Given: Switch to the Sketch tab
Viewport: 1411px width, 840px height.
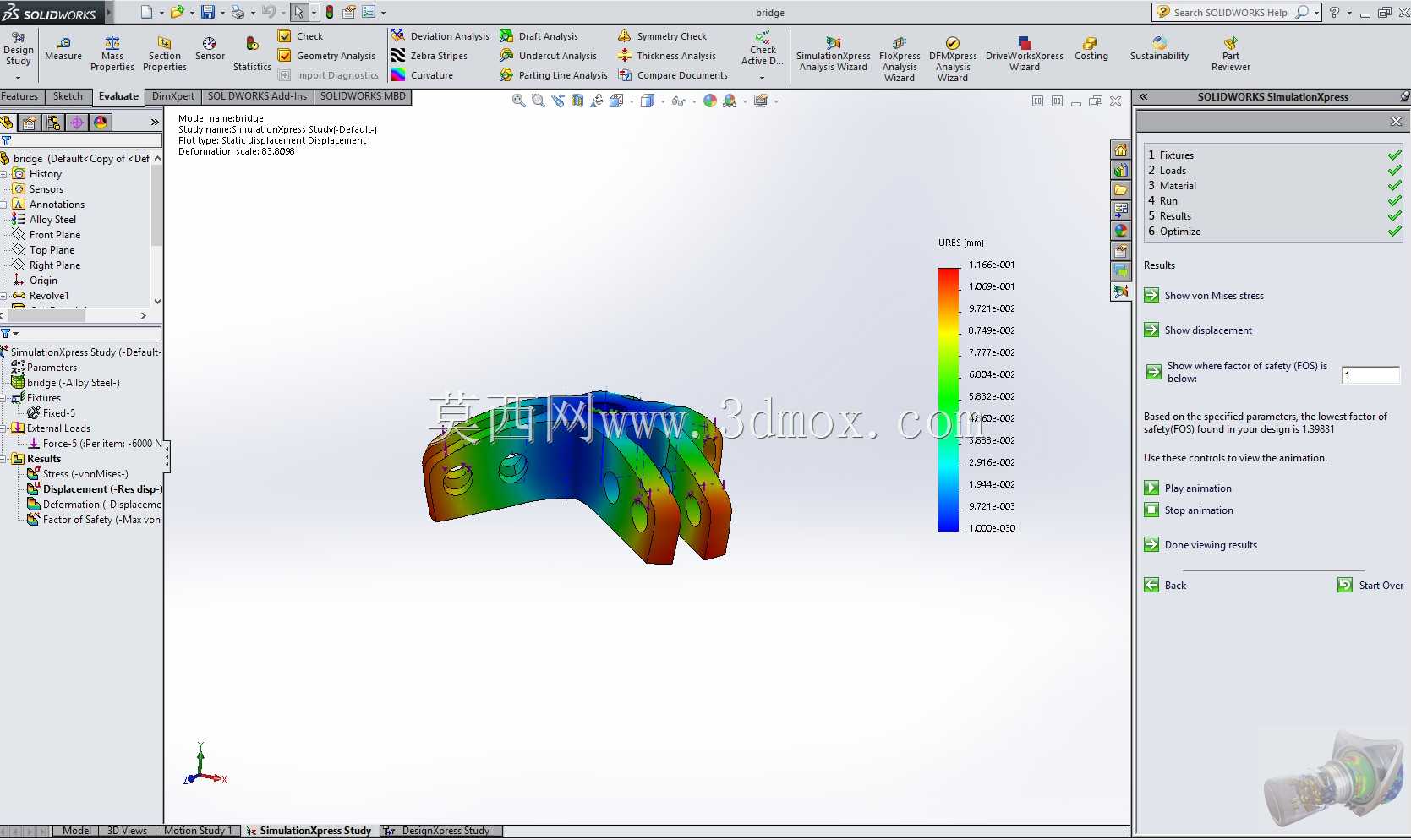Looking at the screenshot, I should (68, 96).
